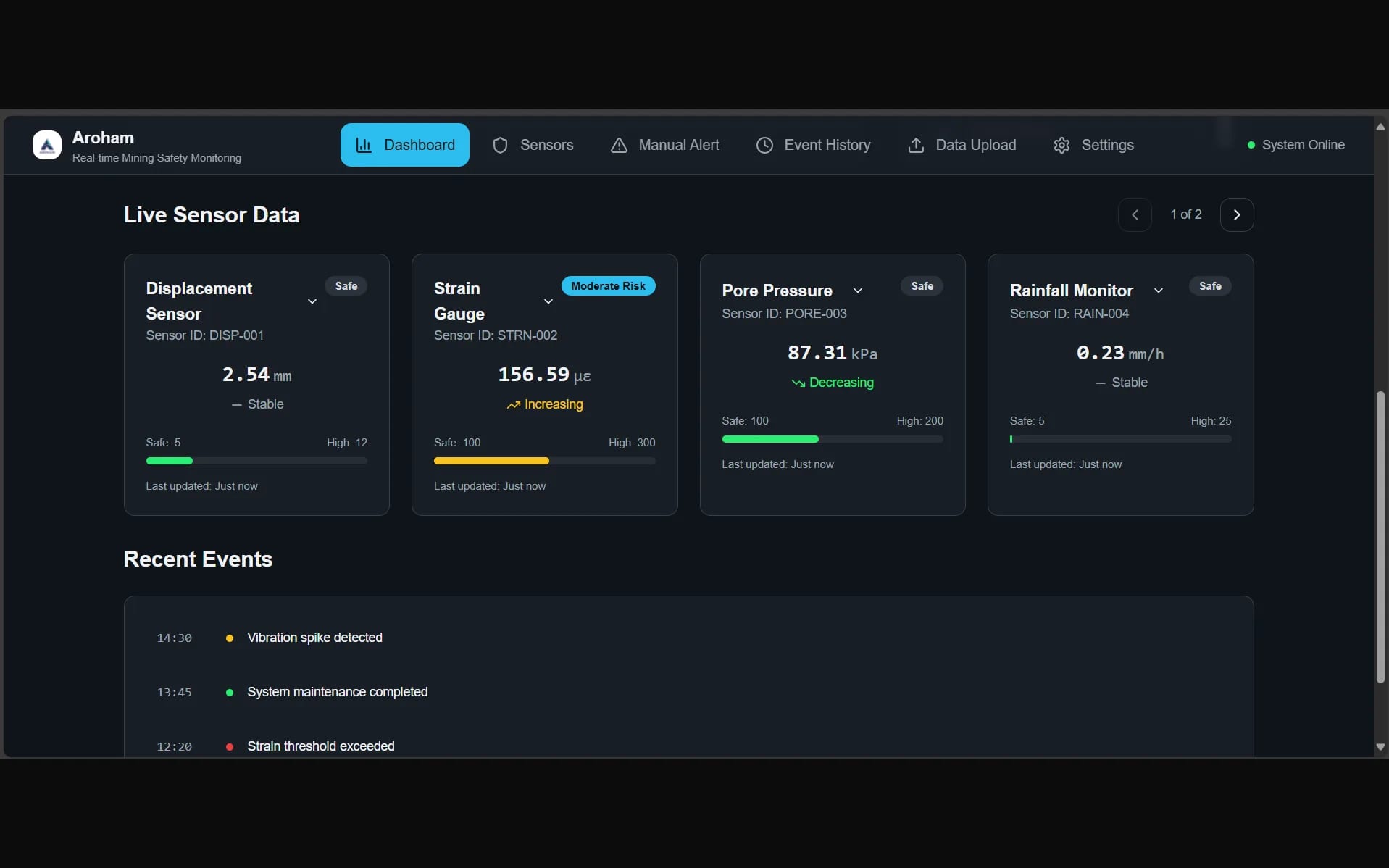This screenshot has height=868, width=1389.
Task: Click the scrollbar up arrow
Action: coord(1380,127)
